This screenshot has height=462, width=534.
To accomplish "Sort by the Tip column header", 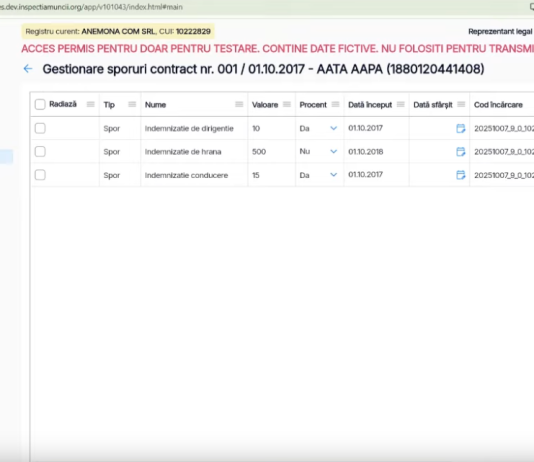I will 109,105.
